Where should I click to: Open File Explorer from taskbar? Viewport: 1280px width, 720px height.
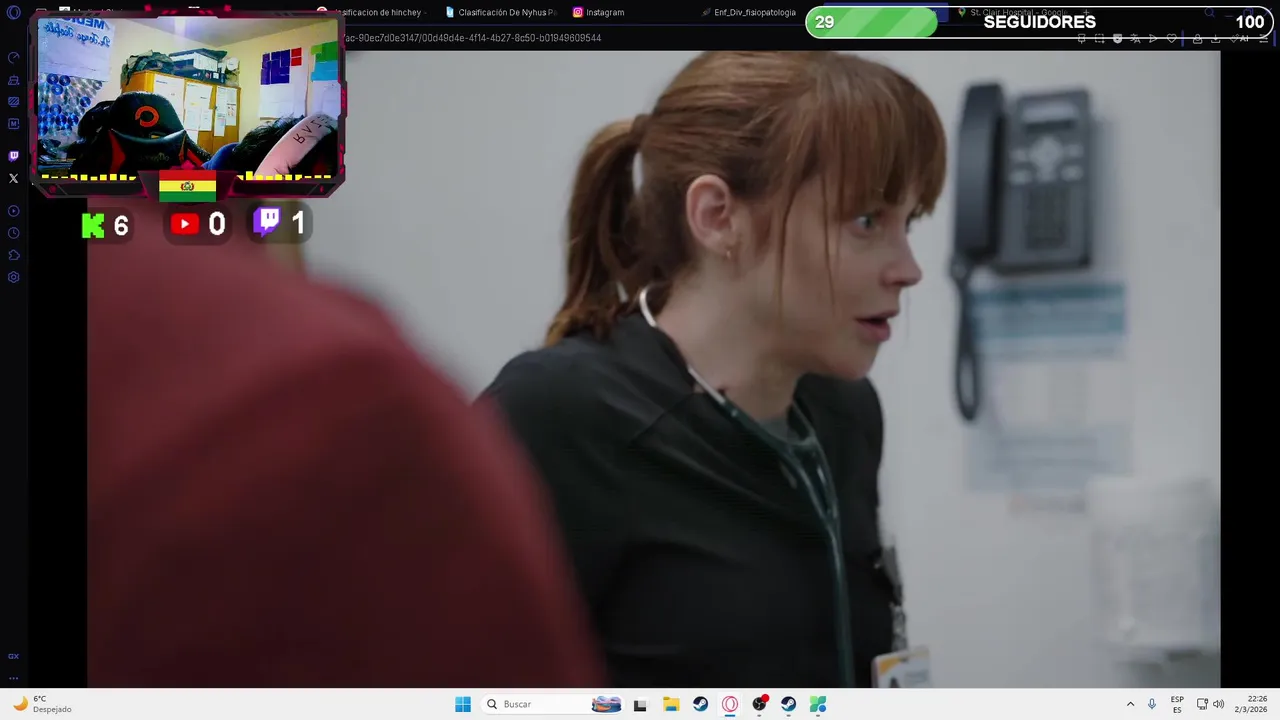(x=671, y=704)
